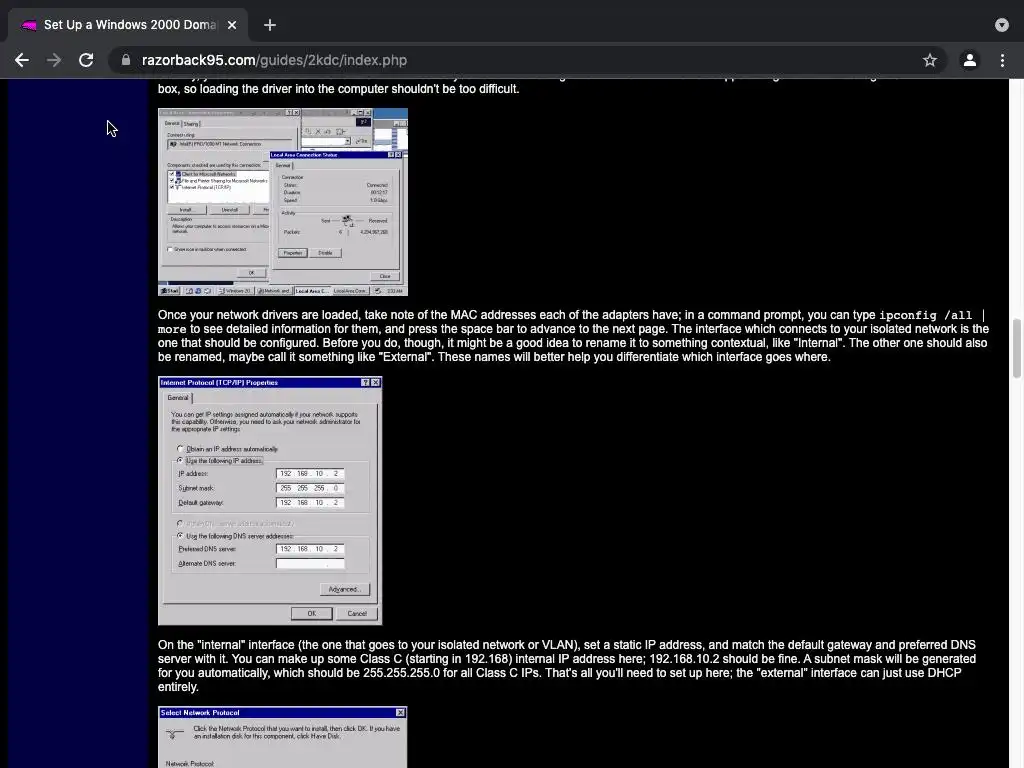The height and width of the screenshot is (768, 1024).
Task: Close the Set Up a Windows 2000 tab
Action: [232, 25]
